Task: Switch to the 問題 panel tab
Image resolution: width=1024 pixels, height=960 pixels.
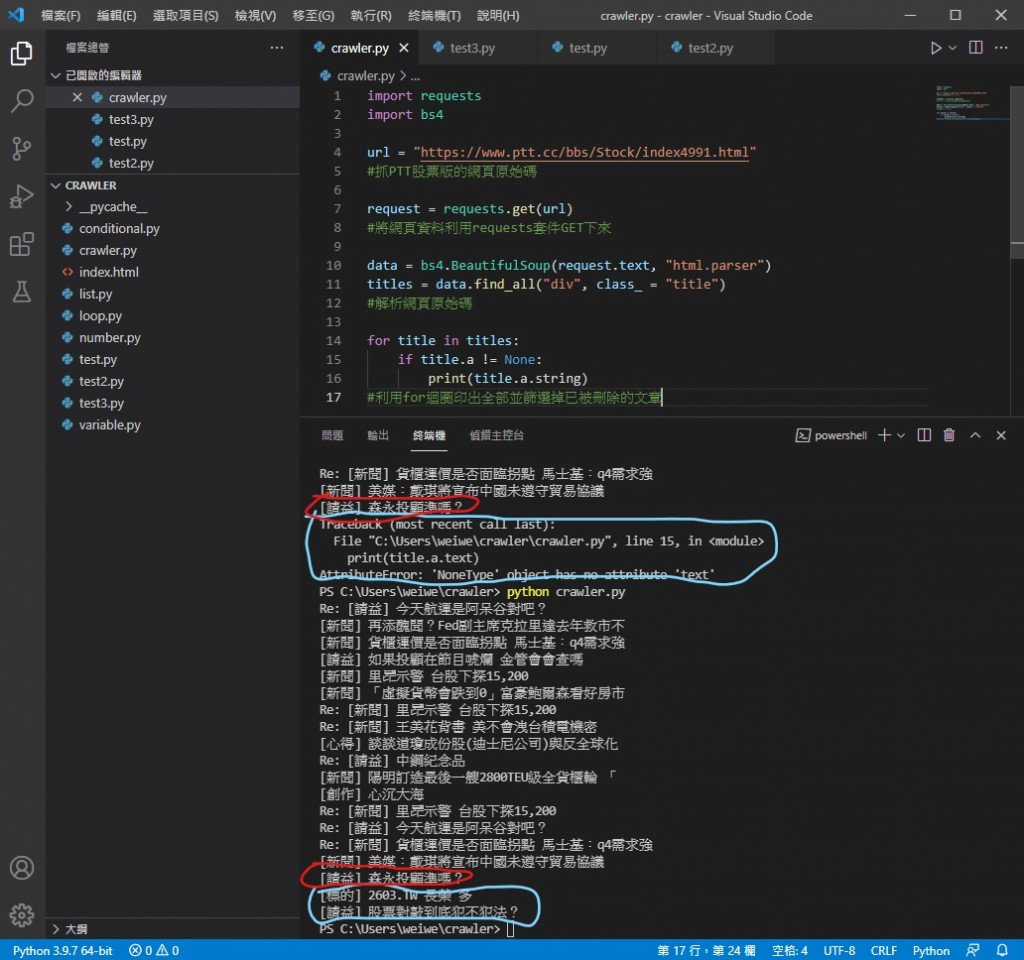Action: [x=332, y=435]
